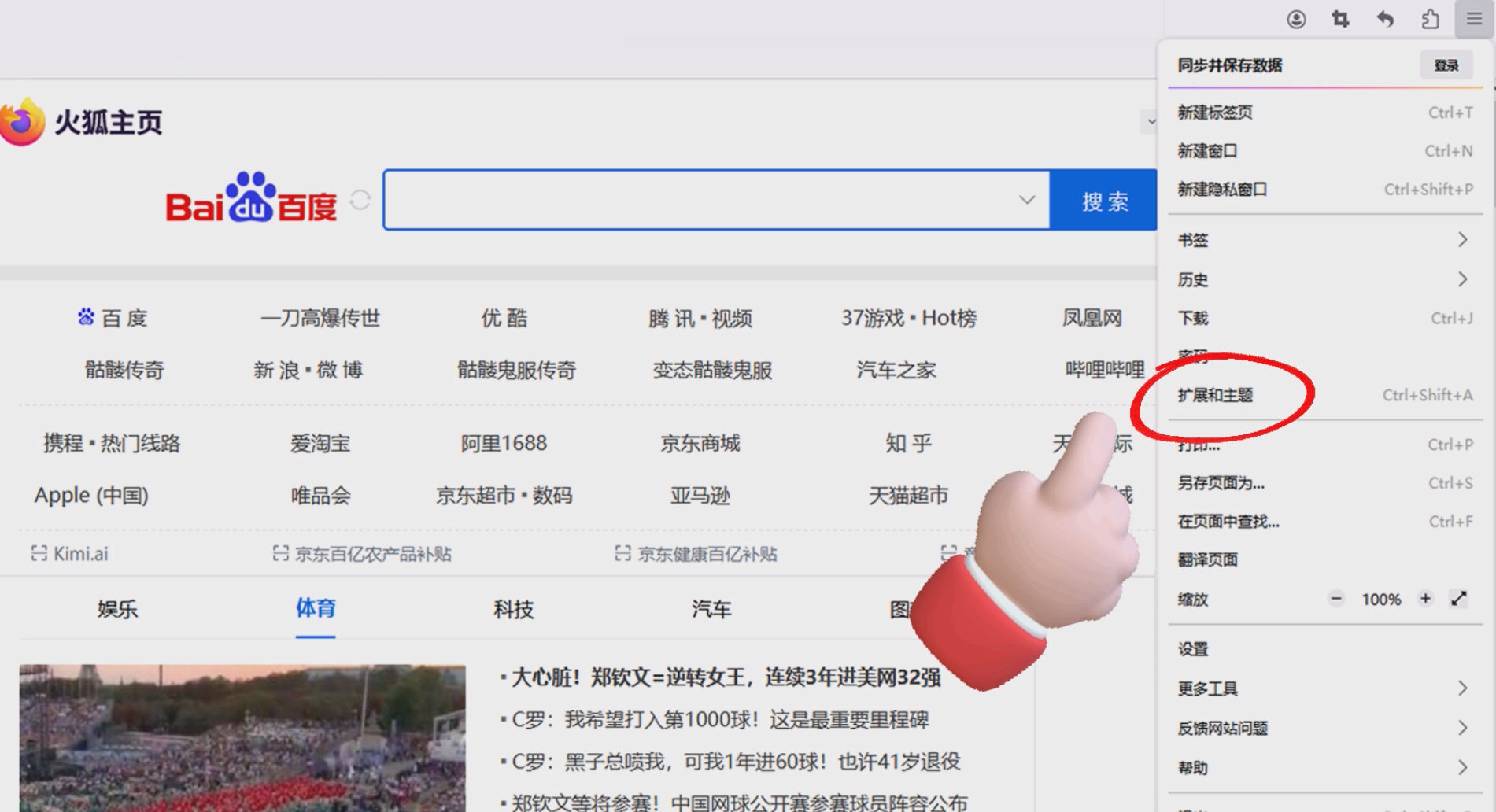Viewport: 1496px width, 812px height.
Task: Open the search engine dropdown beside search box
Action: pyautogui.click(x=1025, y=199)
